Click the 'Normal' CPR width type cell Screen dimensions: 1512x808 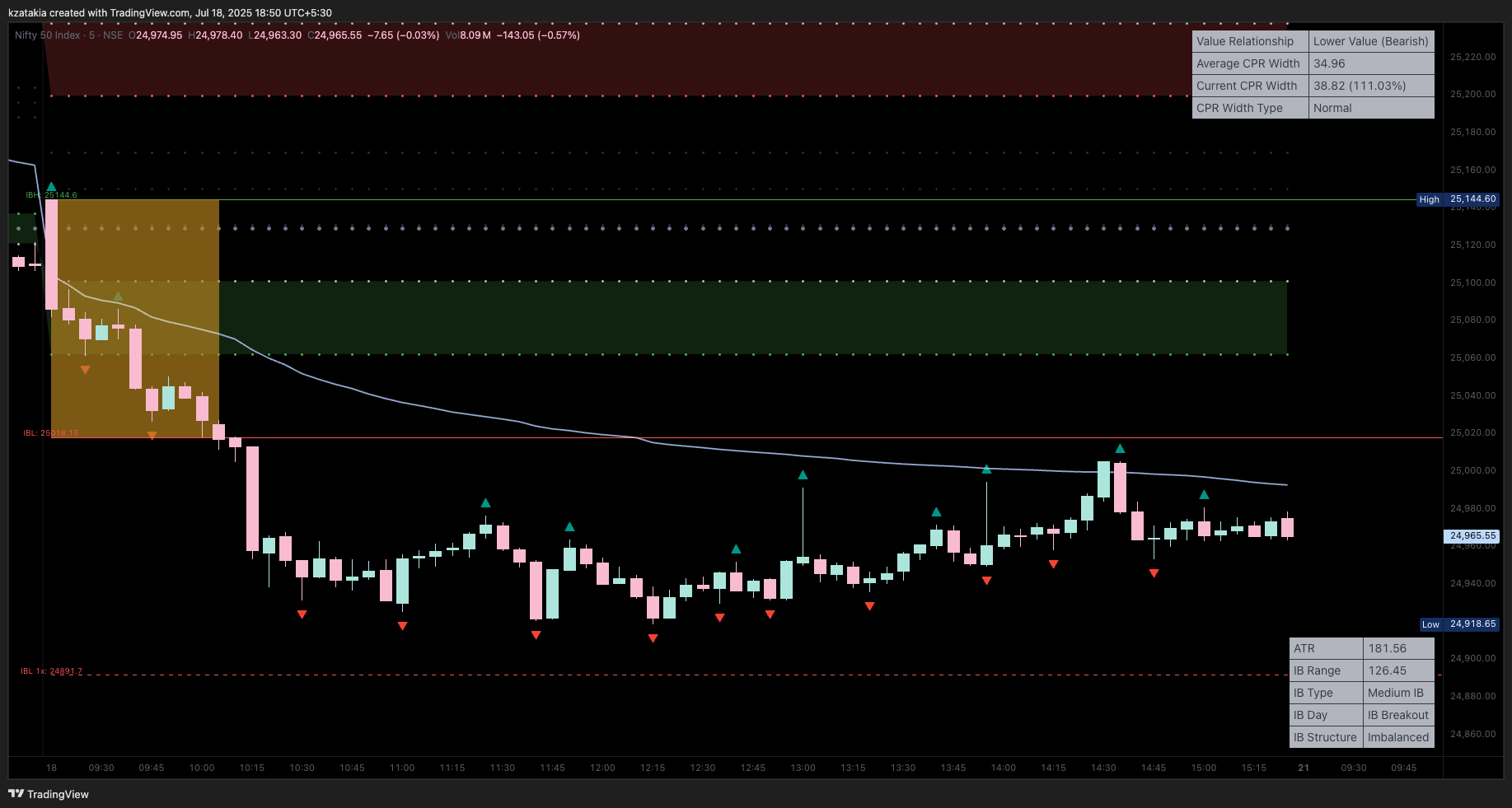tap(1371, 108)
